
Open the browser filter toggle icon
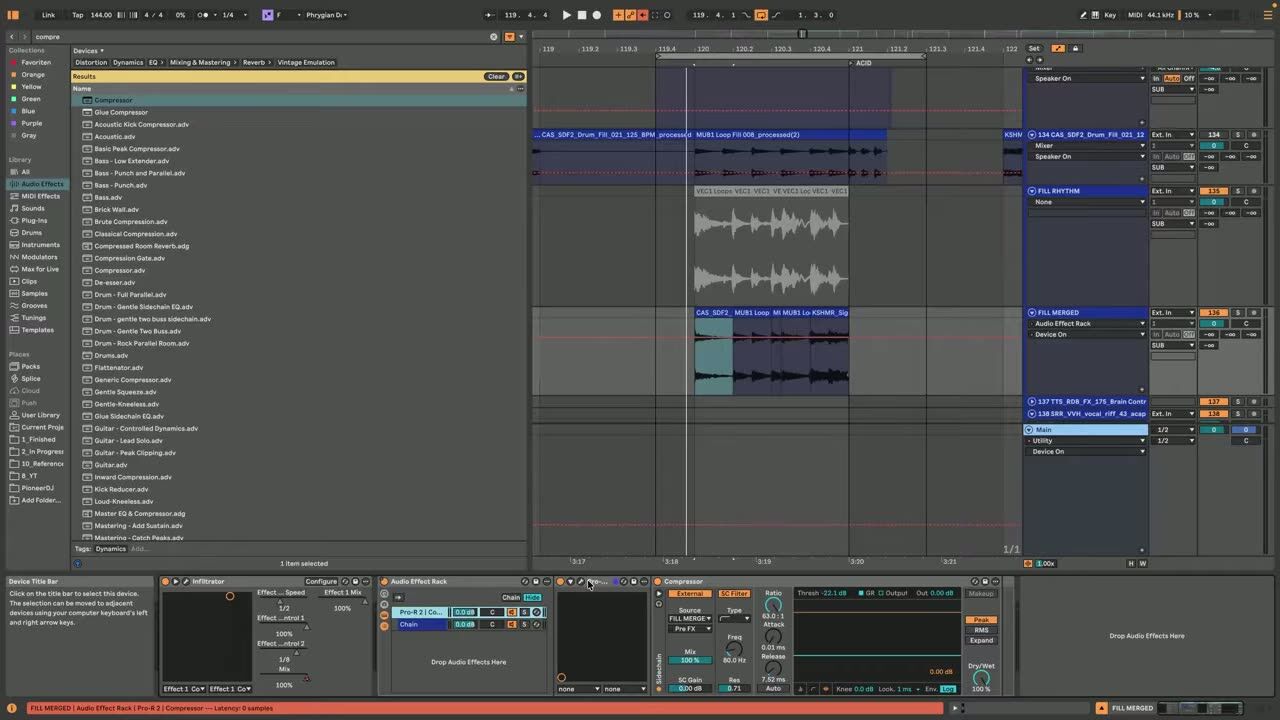[509, 36]
